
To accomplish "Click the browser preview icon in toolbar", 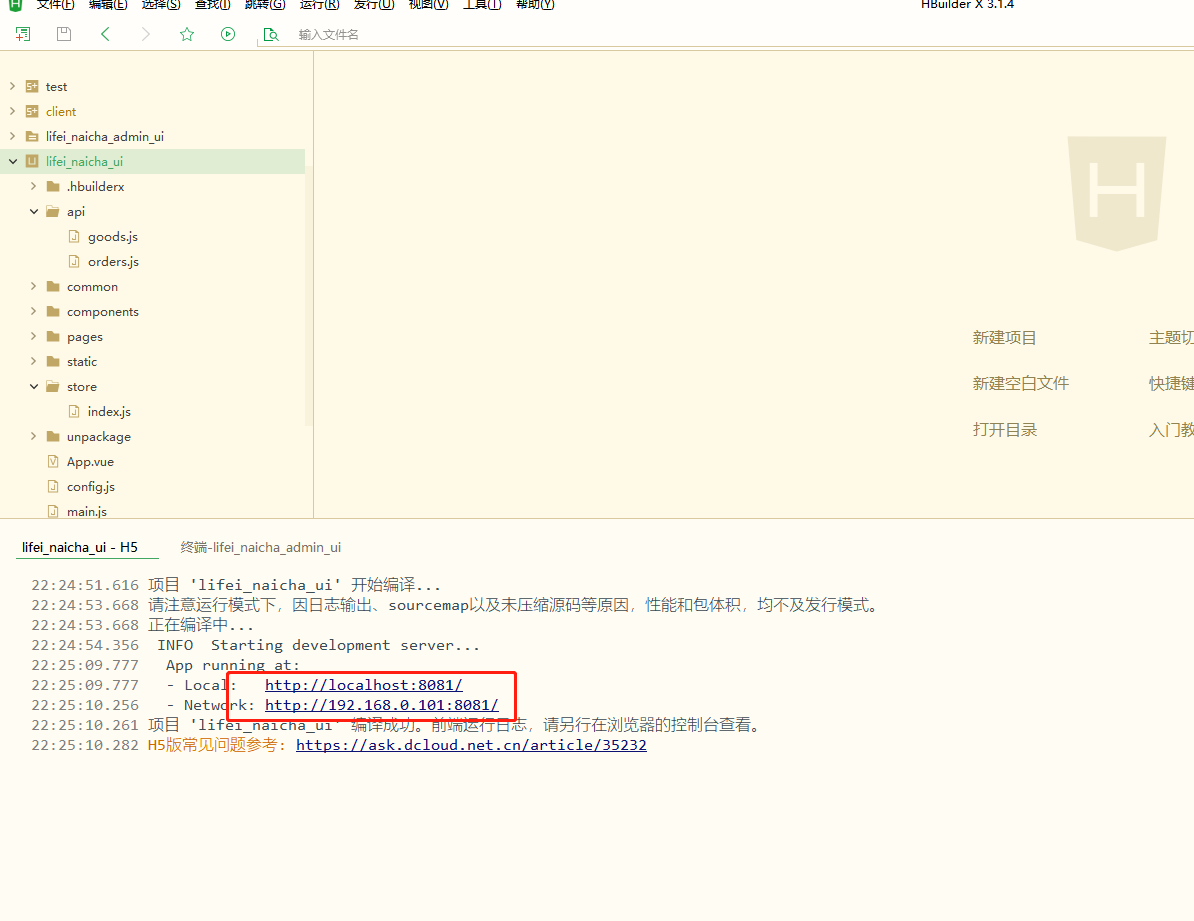I will click(x=270, y=33).
